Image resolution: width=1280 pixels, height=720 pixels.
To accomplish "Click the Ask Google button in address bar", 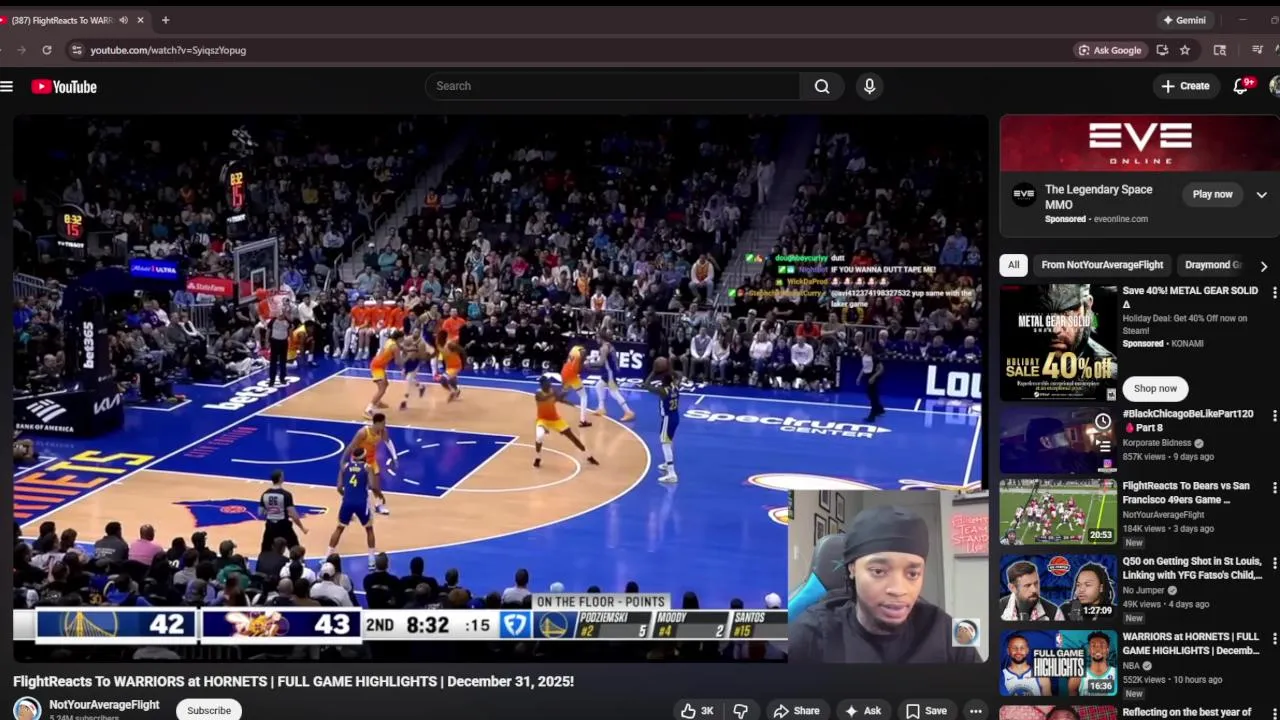I will point(1109,50).
